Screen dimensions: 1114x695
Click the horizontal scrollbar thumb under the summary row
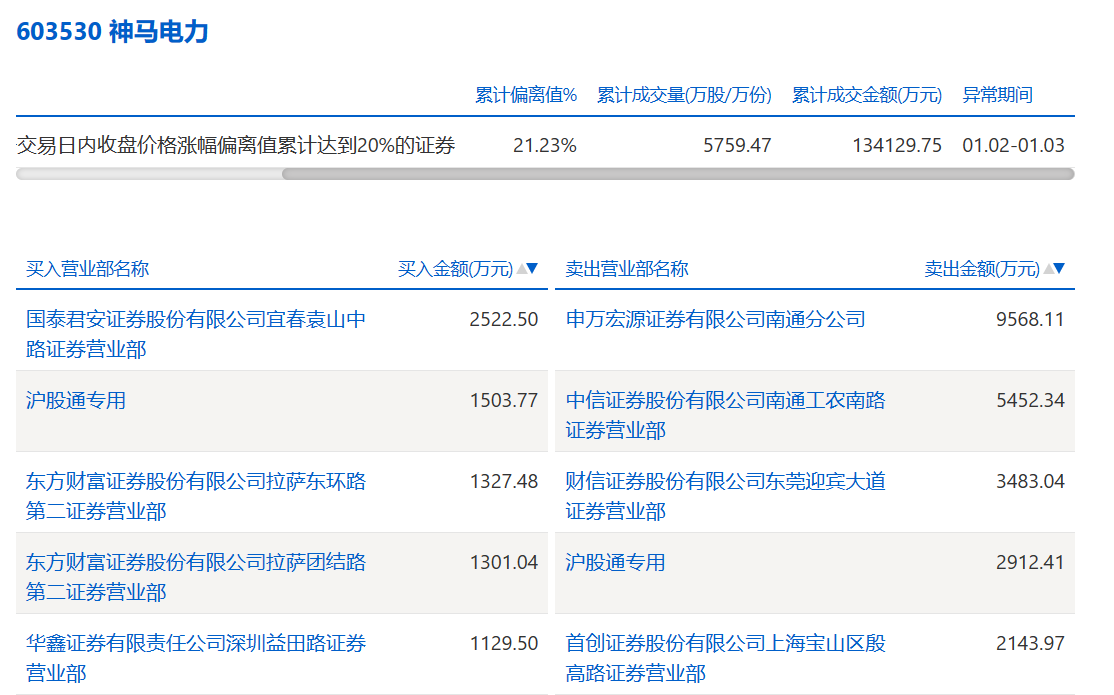tap(678, 174)
